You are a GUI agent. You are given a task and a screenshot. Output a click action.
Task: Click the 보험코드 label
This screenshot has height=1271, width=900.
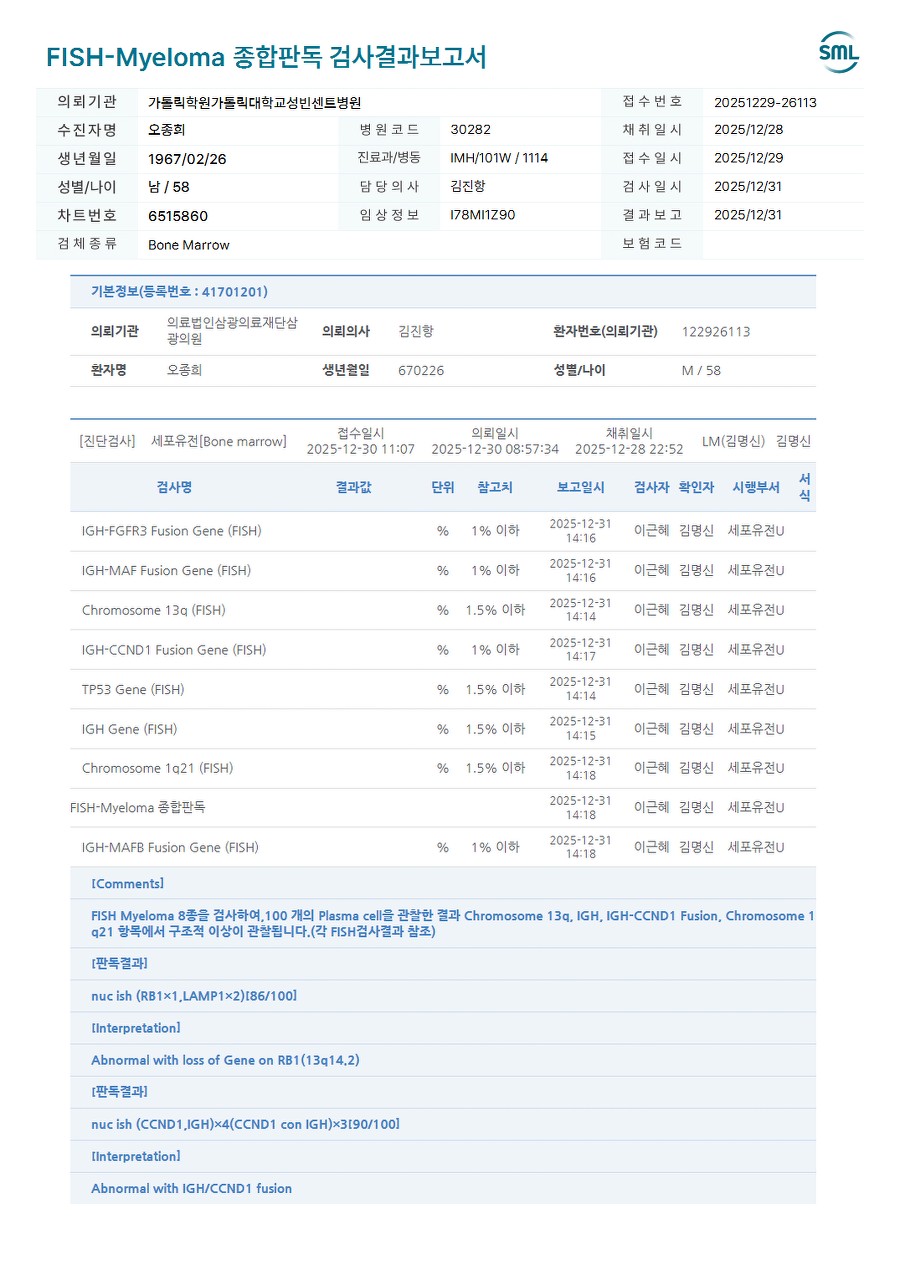coord(652,243)
